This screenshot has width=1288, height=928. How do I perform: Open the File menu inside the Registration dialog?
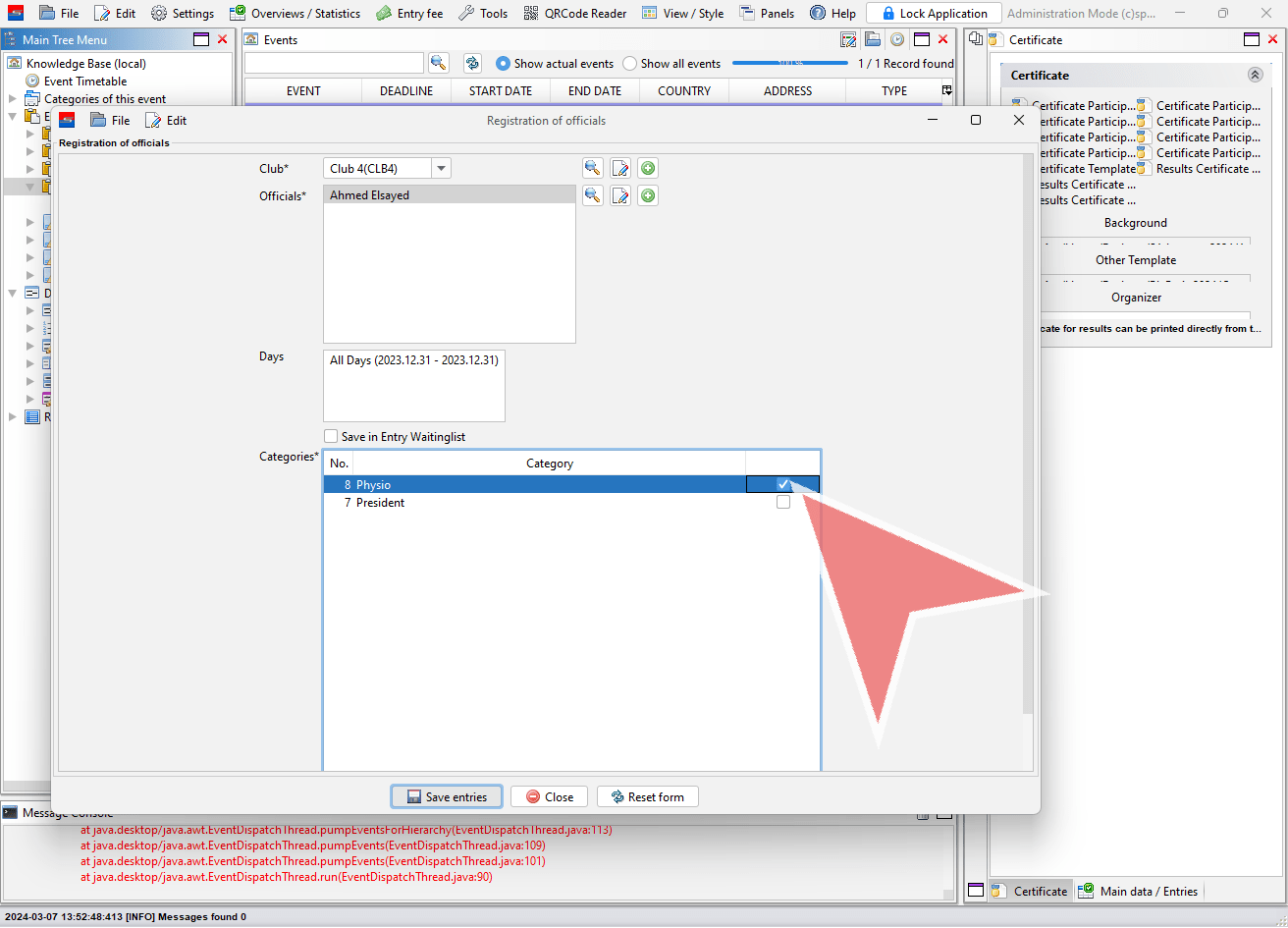click(110, 120)
